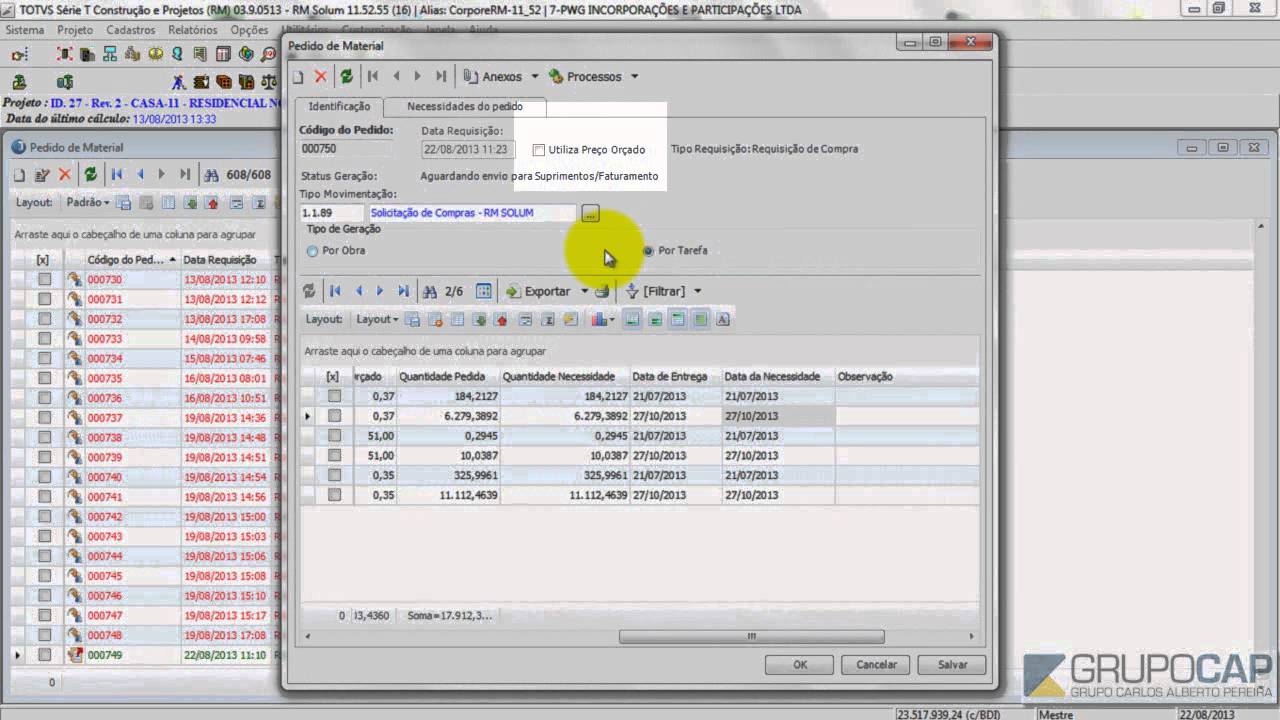Click the sigma totals icon in dialog layout bar

(x=547, y=320)
